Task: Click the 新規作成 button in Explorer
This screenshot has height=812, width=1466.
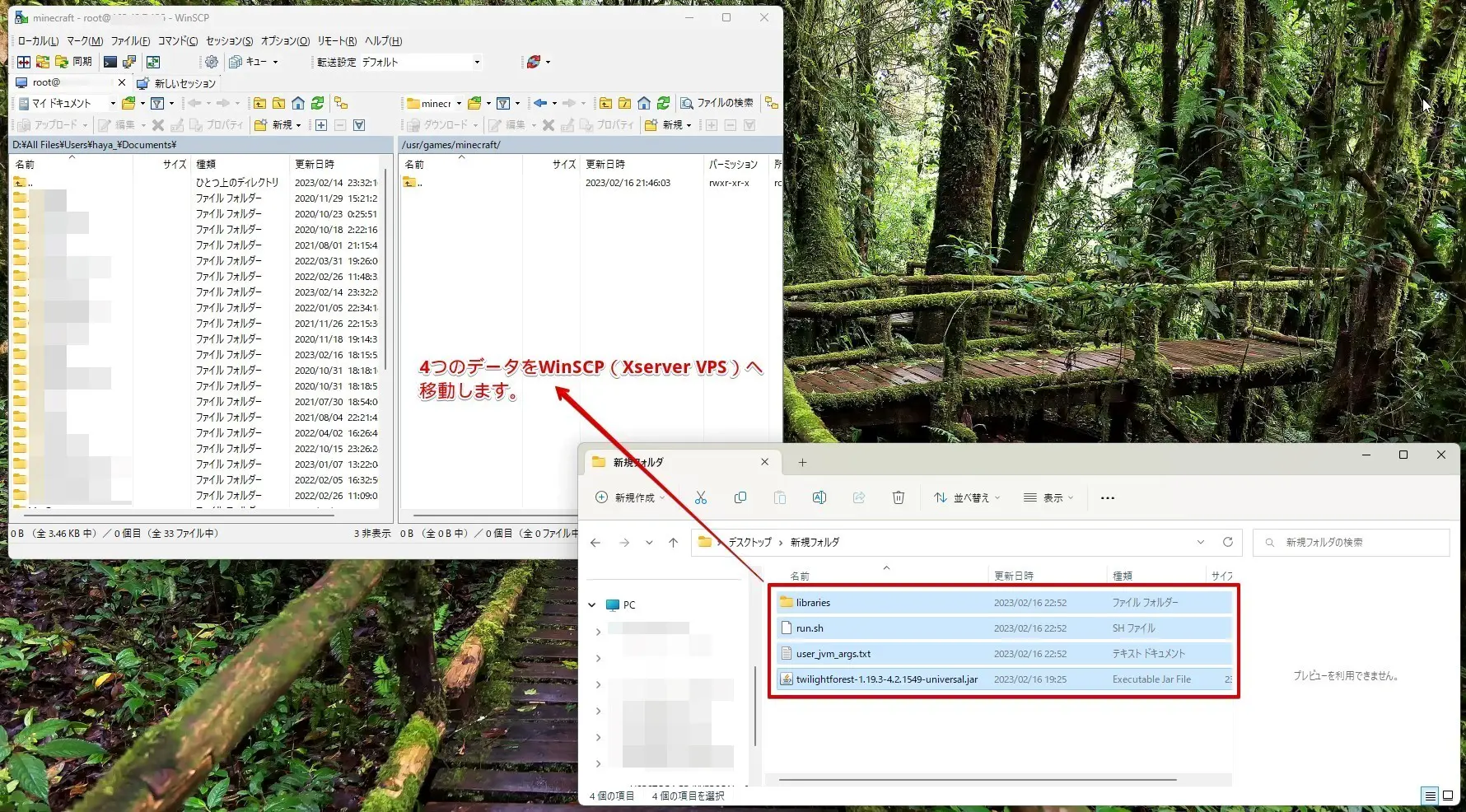Action: (x=629, y=497)
